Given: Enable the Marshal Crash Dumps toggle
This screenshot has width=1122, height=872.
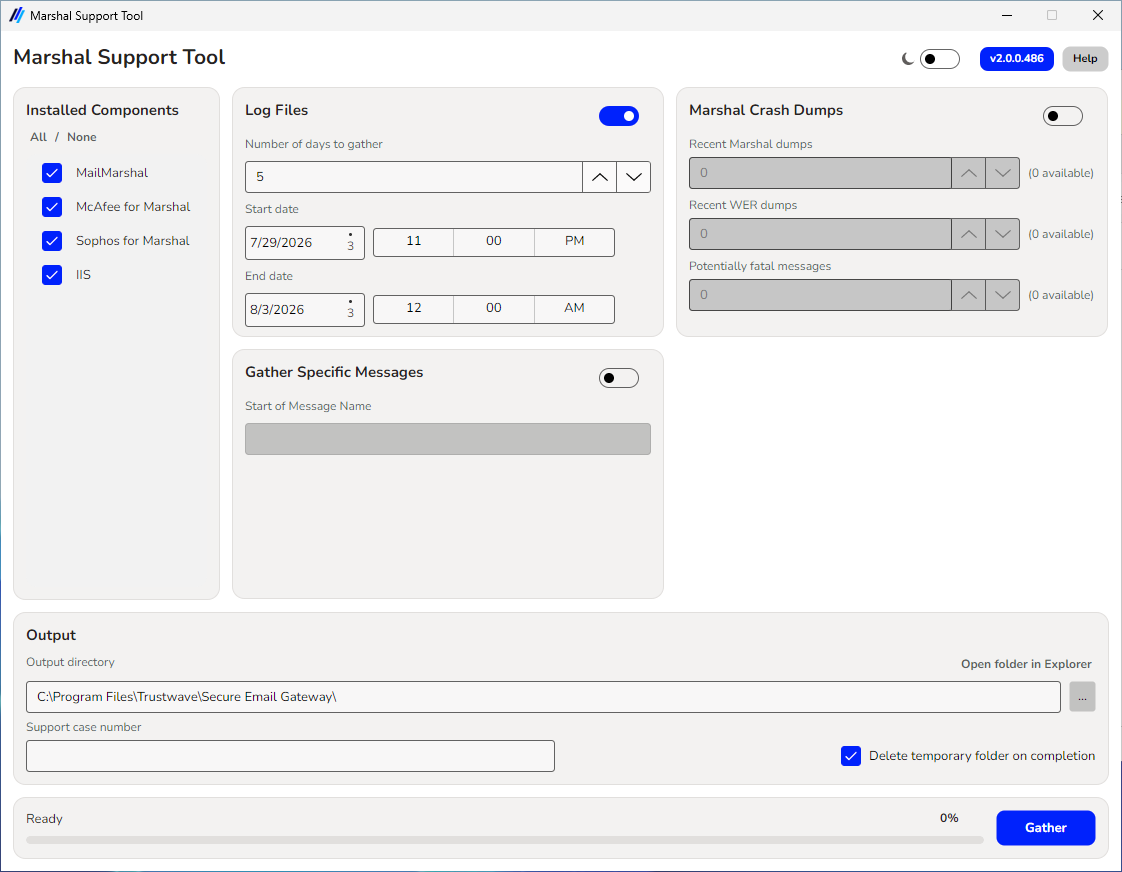Looking at the screenshot, I should (1063, 116).
